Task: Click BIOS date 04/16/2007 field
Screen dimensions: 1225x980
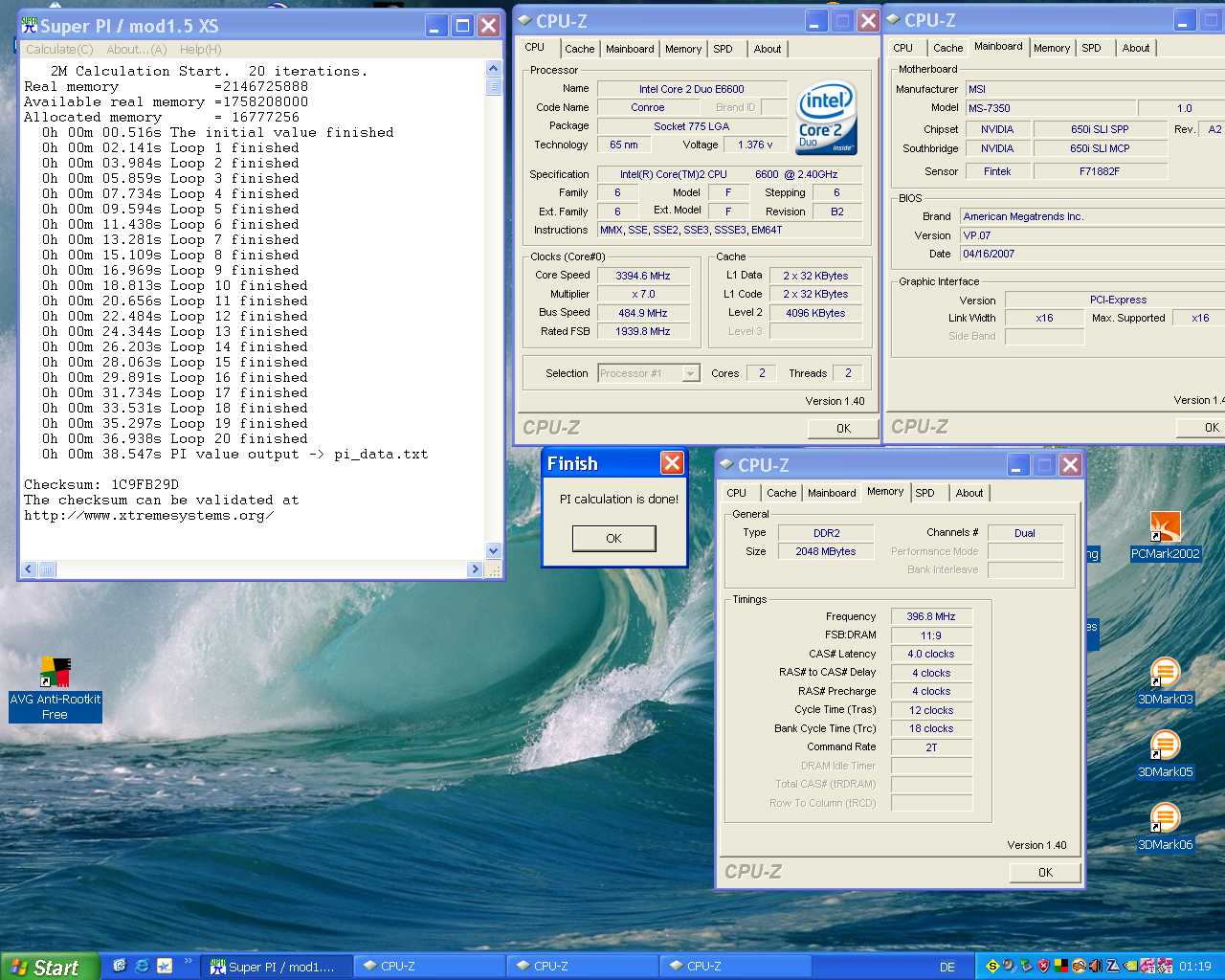Action: point(1091,254)
